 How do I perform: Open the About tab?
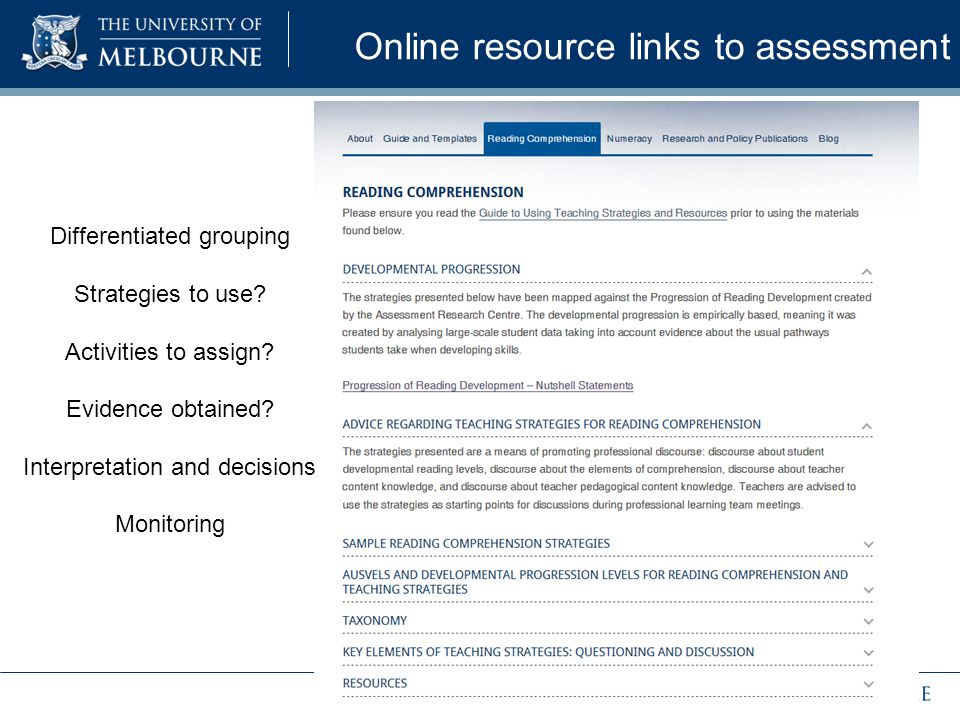pos(360,139)
